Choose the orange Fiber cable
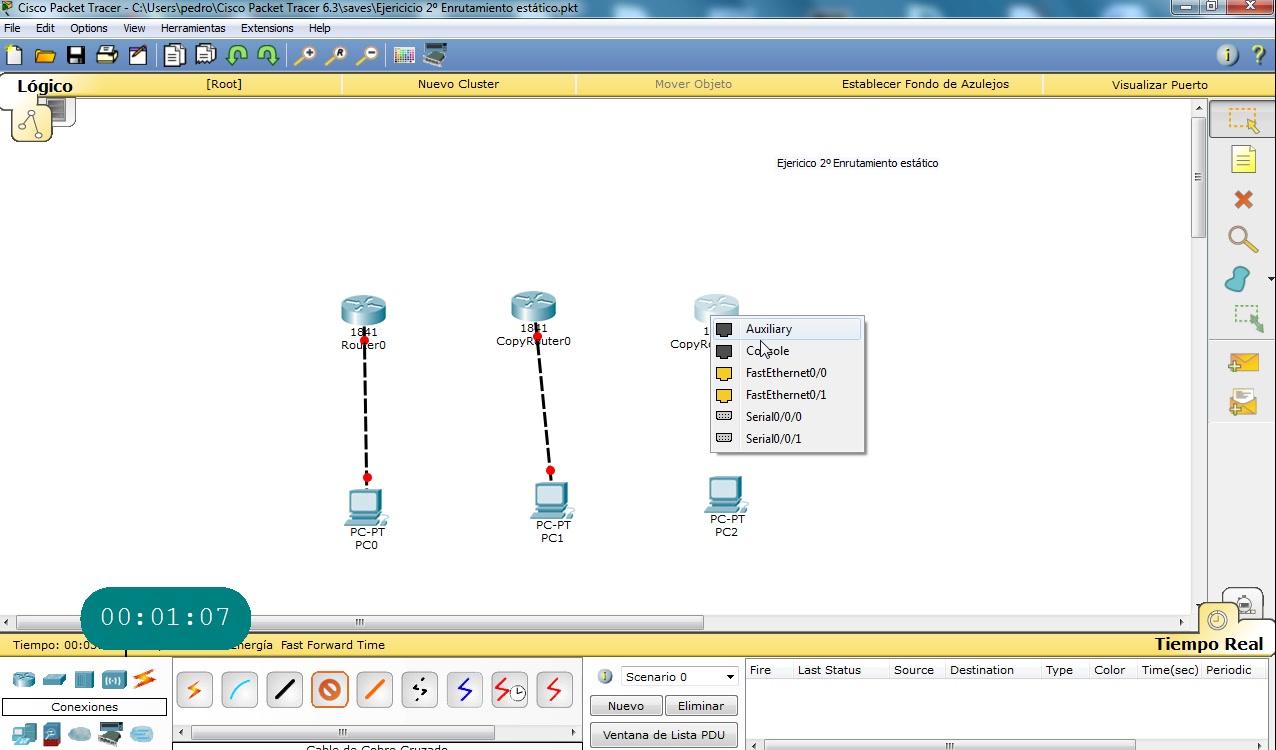Image resolution: width=1276 pixels, height=750 pixels. coord(374,690)
